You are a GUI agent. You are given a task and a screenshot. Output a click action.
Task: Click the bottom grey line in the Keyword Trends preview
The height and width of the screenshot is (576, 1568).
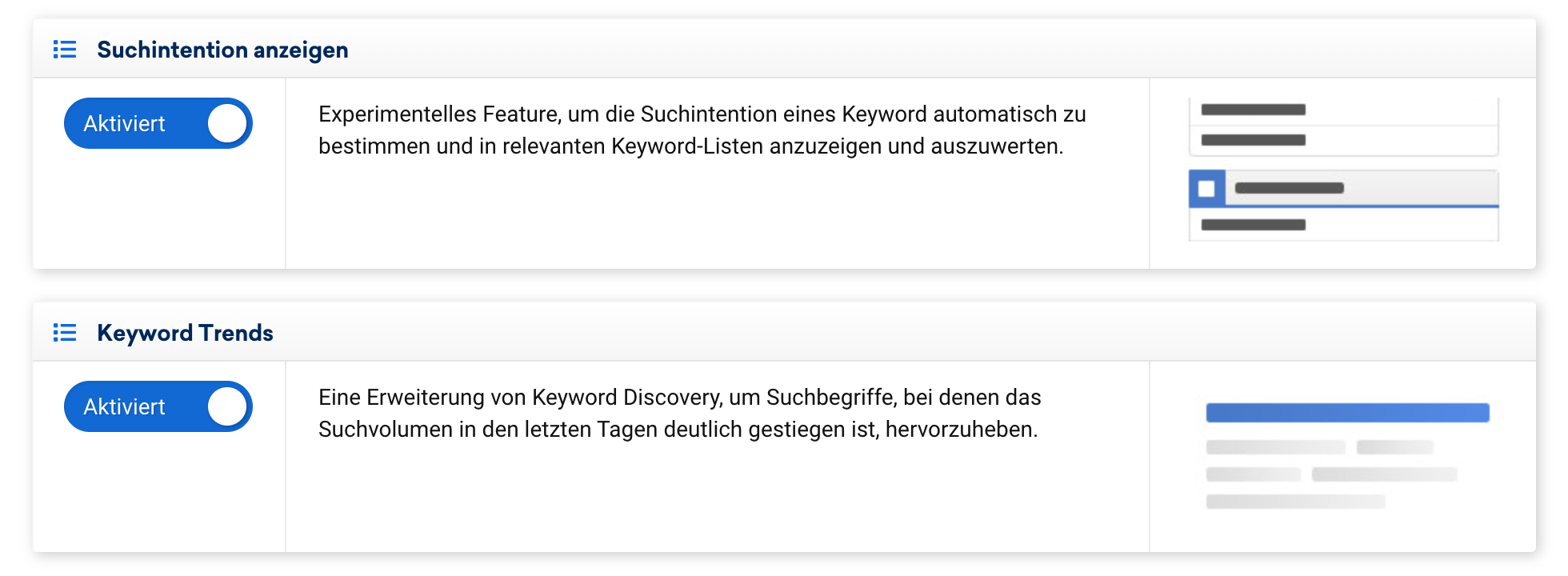[x=1295, y=502]
